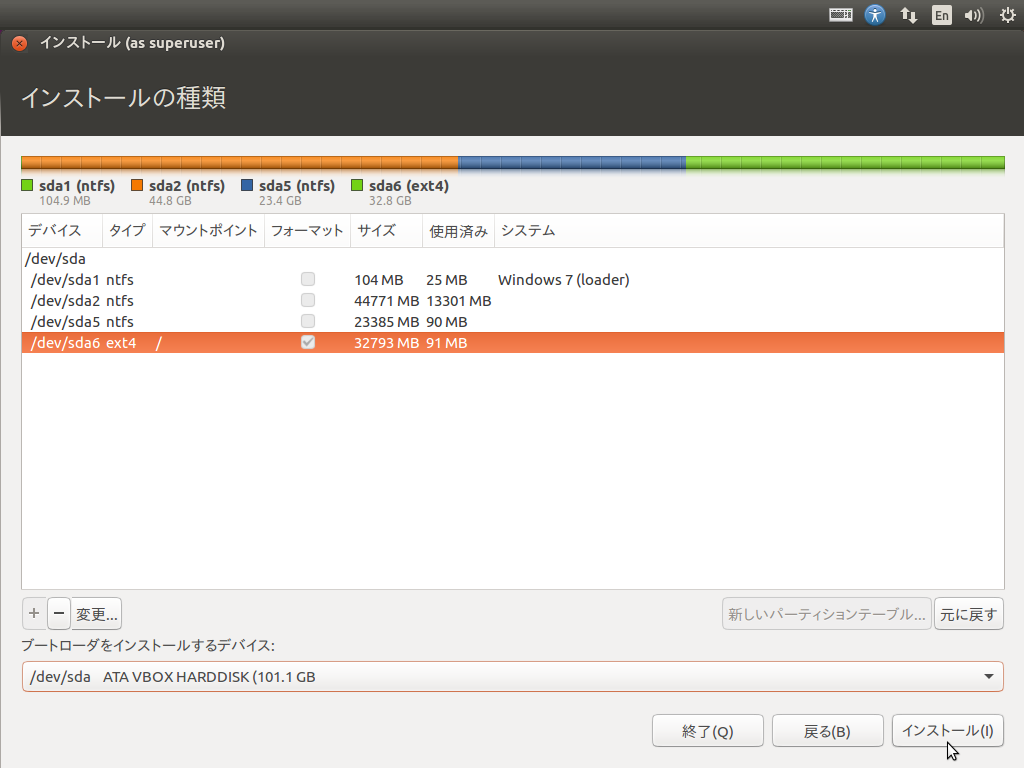The width and height of the screenshot is (1024, 768).
Task: Uncheck the format box for /dev/sda6
Action: coord(307,342)
